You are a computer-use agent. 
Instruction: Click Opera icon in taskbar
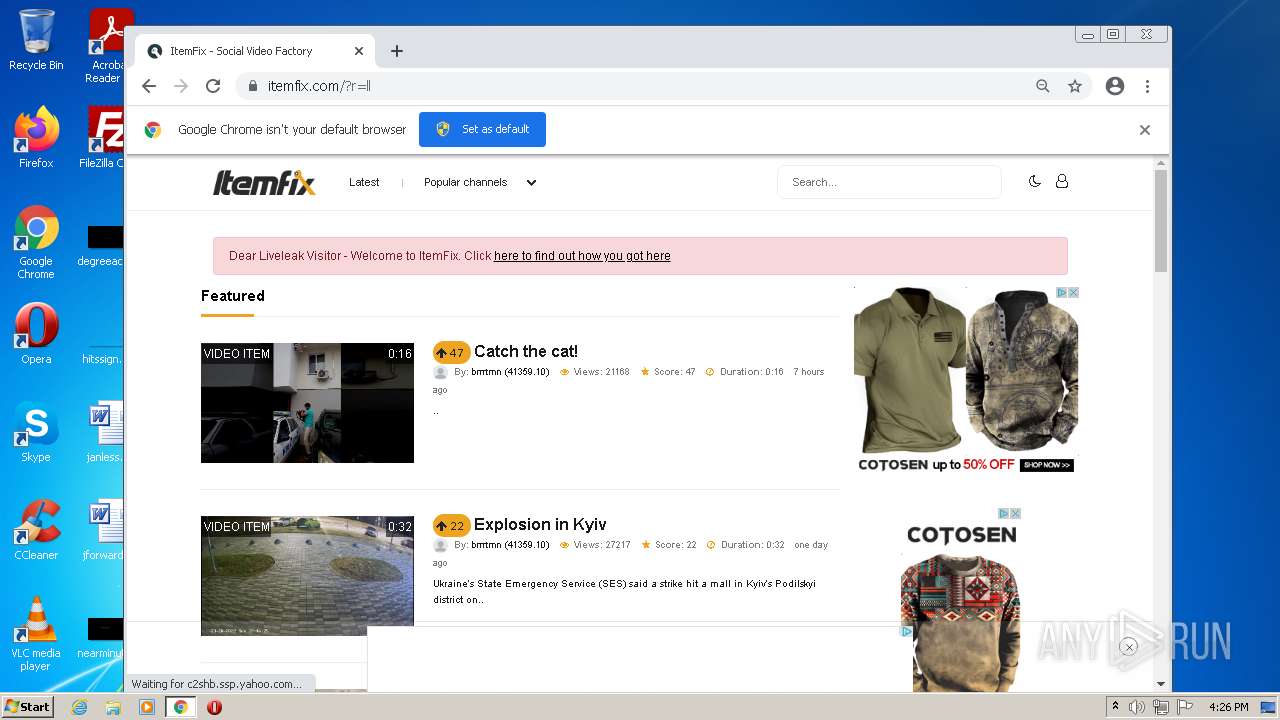click(214, 707)
